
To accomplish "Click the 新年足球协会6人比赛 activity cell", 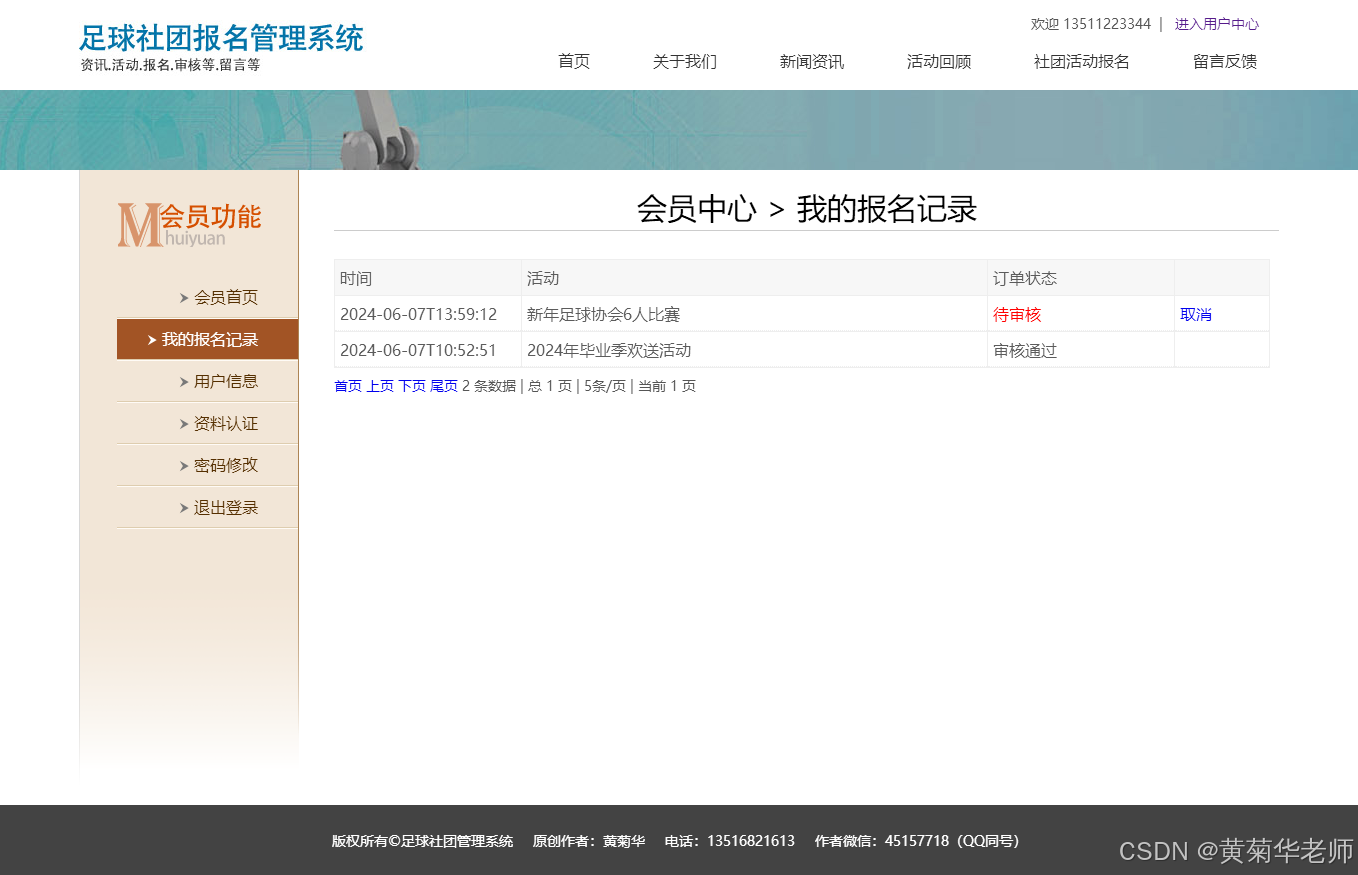I will pos(755,314).
